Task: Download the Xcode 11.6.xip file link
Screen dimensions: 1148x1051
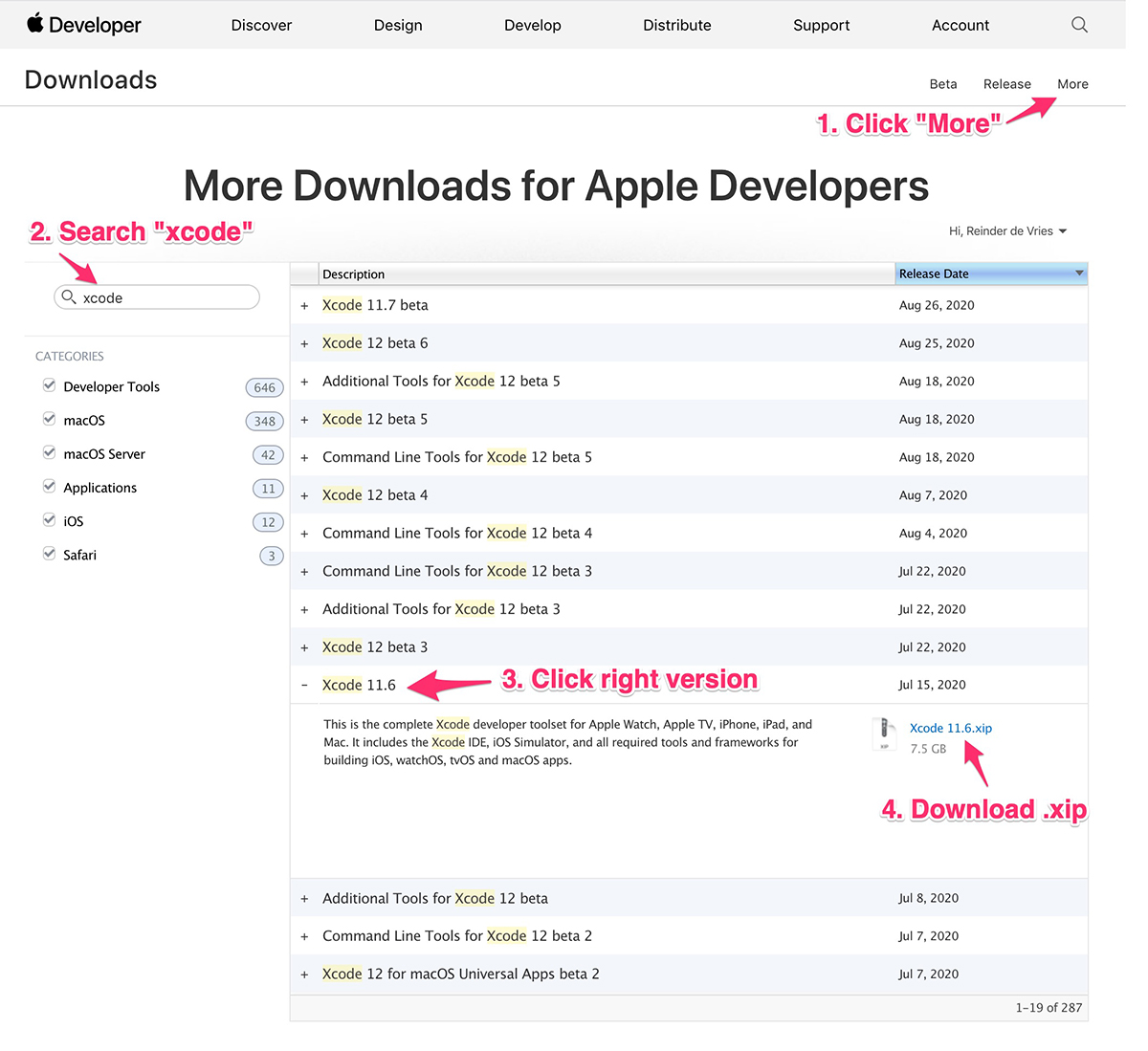Action: tap(951, 728)
